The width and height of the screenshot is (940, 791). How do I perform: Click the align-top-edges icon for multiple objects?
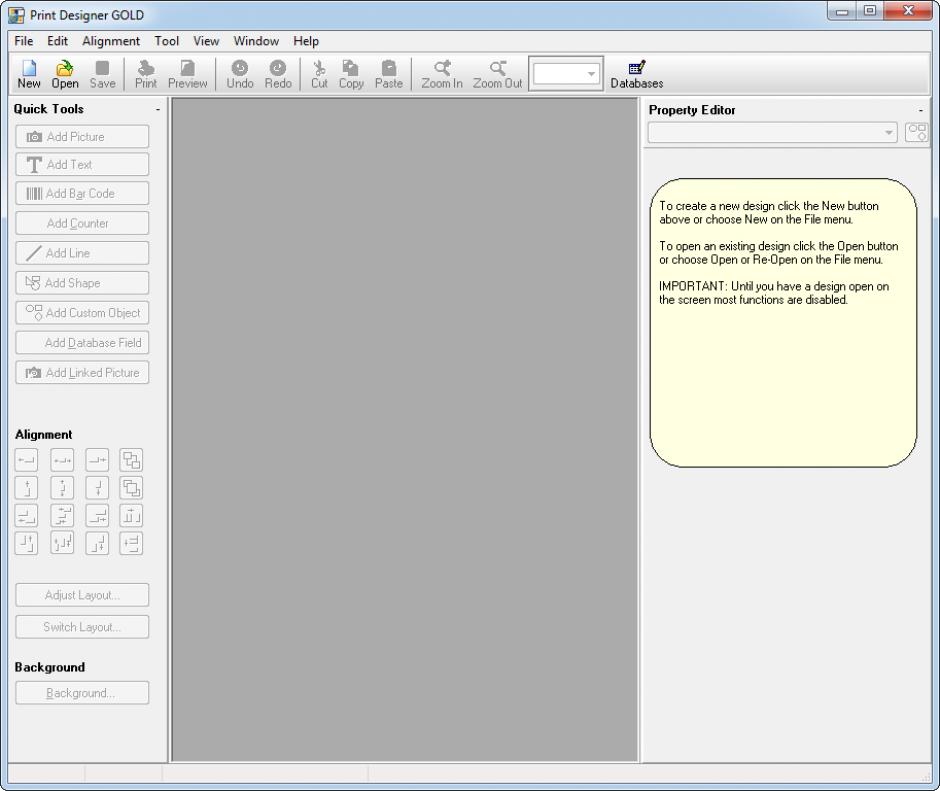point(26,543)
